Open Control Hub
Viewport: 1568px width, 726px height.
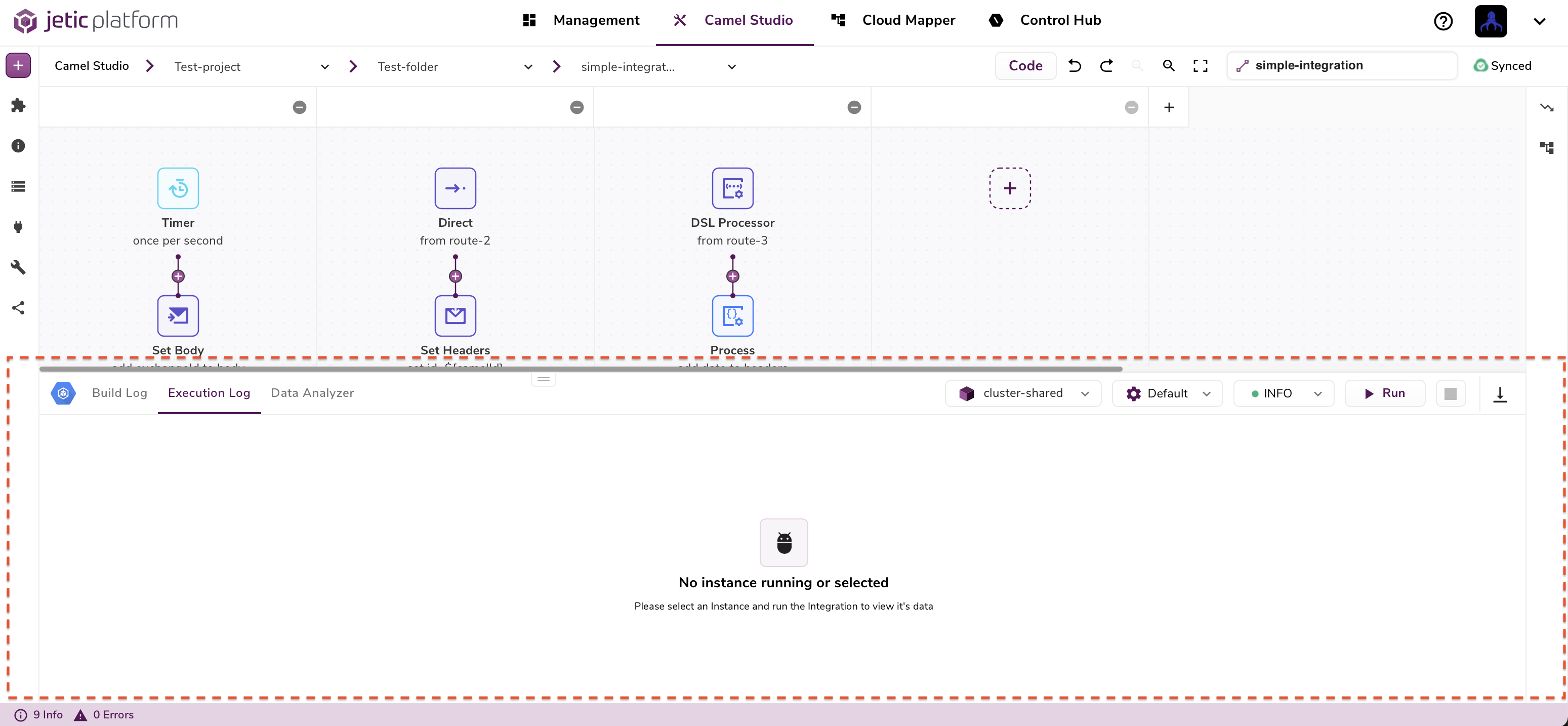[x=1045, y=20]
